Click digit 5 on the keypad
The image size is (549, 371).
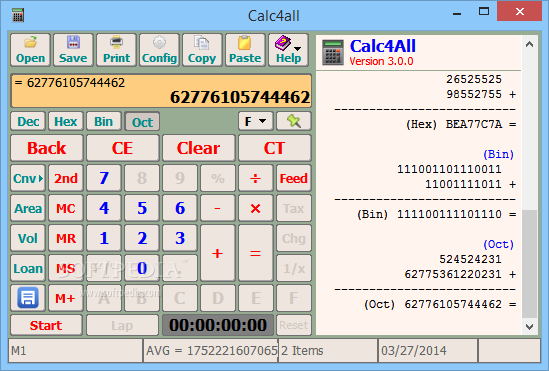(142, 208)
